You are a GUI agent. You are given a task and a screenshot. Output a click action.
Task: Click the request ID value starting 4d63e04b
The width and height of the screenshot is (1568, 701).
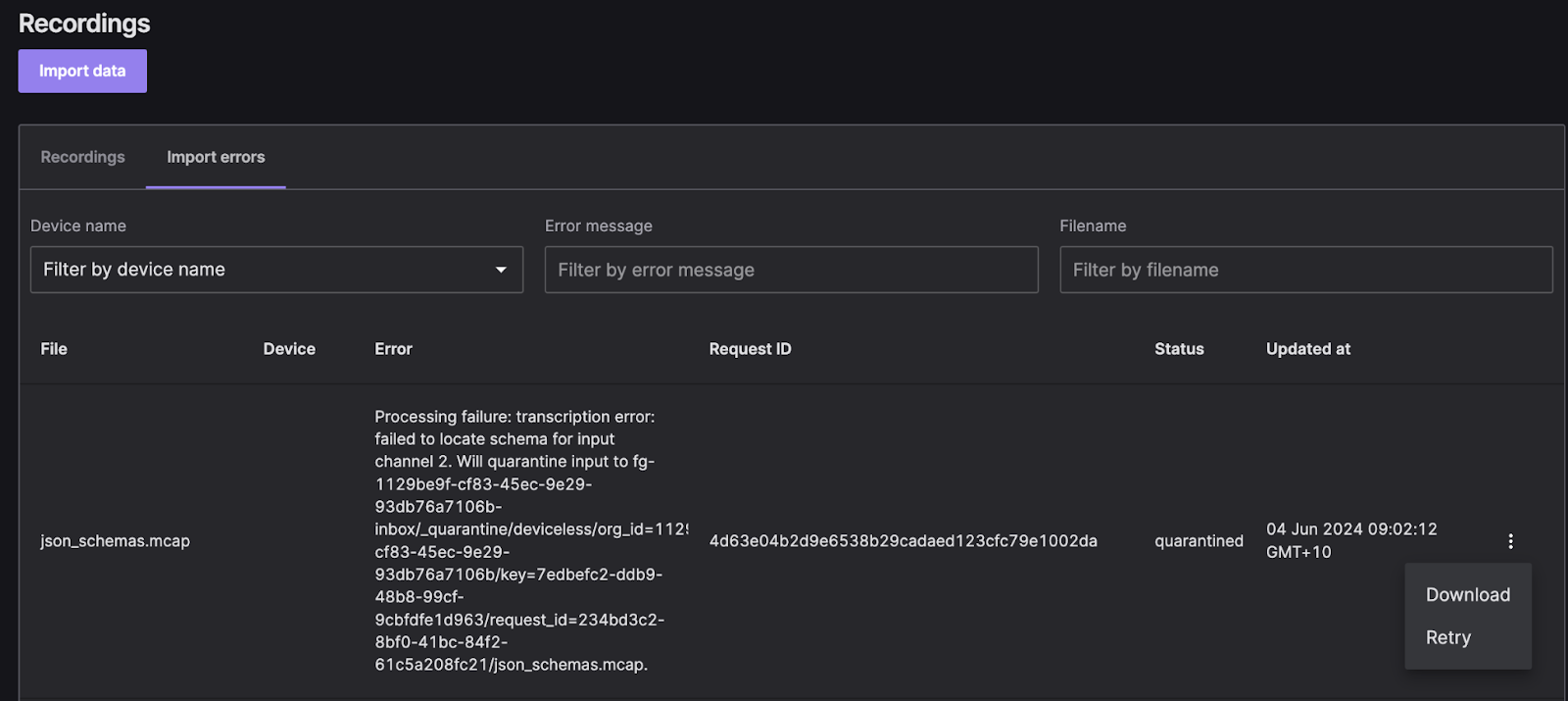point(903,541)
